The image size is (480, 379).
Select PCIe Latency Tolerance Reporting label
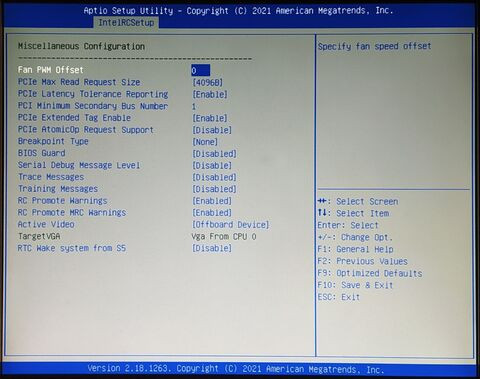[x=93, y=94]
